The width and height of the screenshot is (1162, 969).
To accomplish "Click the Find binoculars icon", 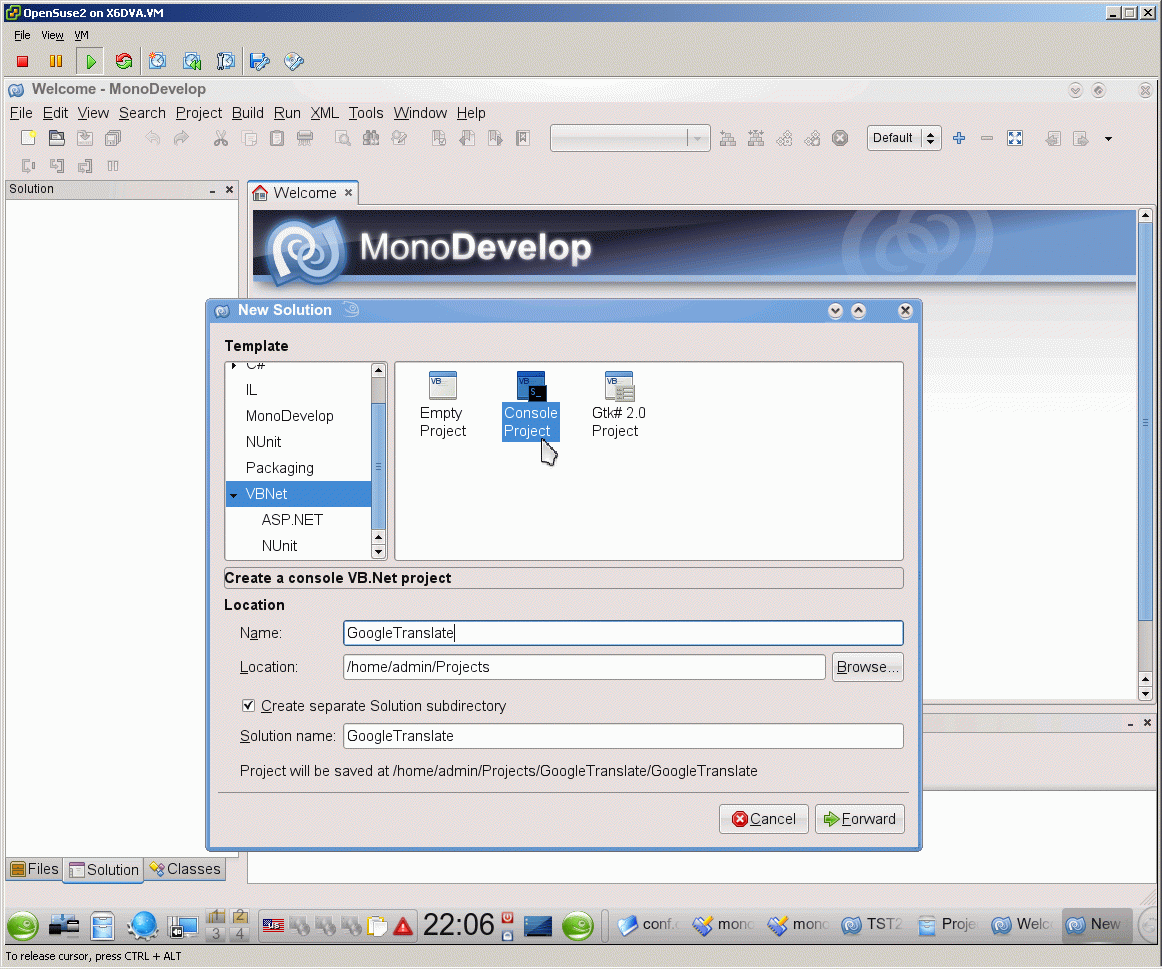I will pyautogui.click(x=371, y=138).
